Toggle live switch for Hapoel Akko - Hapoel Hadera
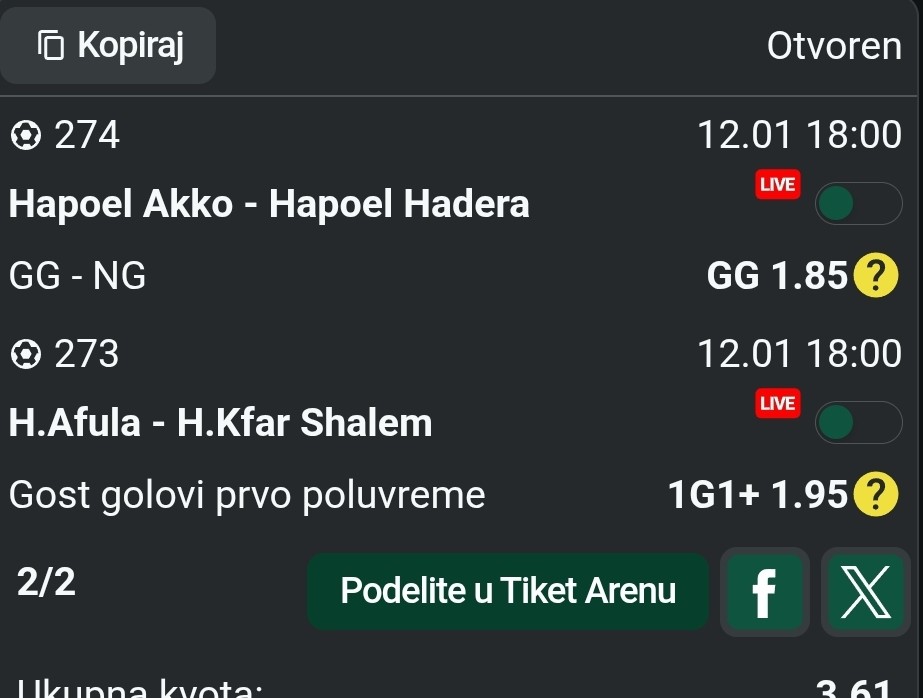The height and width of the screenshot is (698, 923). point(858,204)
